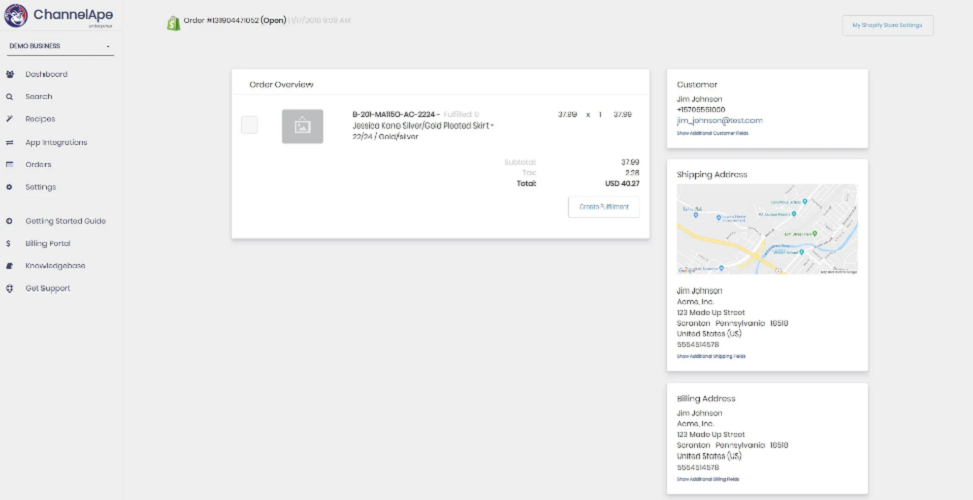Open the Billing Portal link

48,243
